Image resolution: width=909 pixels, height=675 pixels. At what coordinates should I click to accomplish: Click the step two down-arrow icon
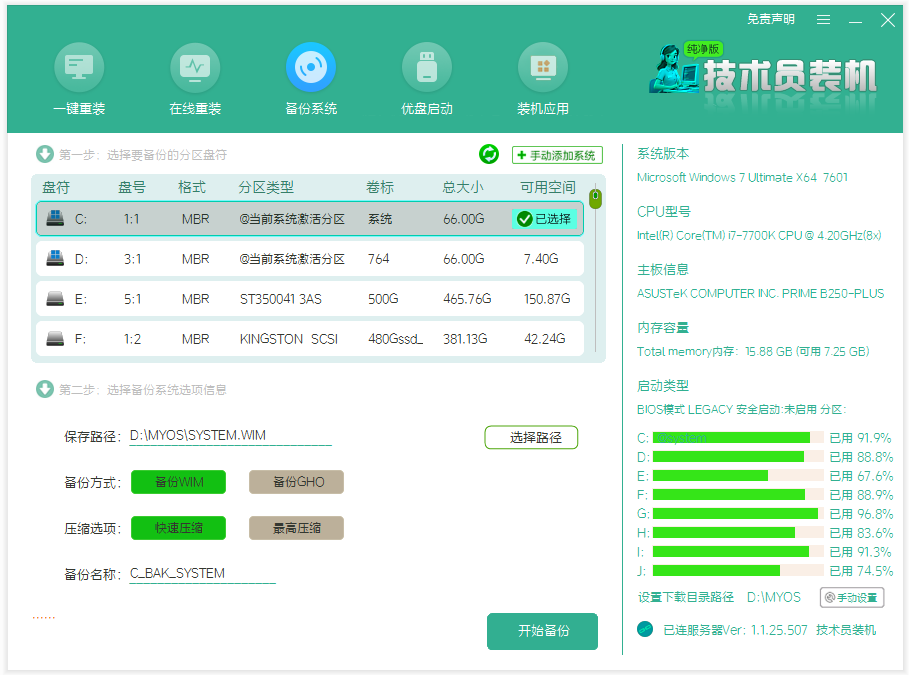pyautogui.click(x=45, y=389)
